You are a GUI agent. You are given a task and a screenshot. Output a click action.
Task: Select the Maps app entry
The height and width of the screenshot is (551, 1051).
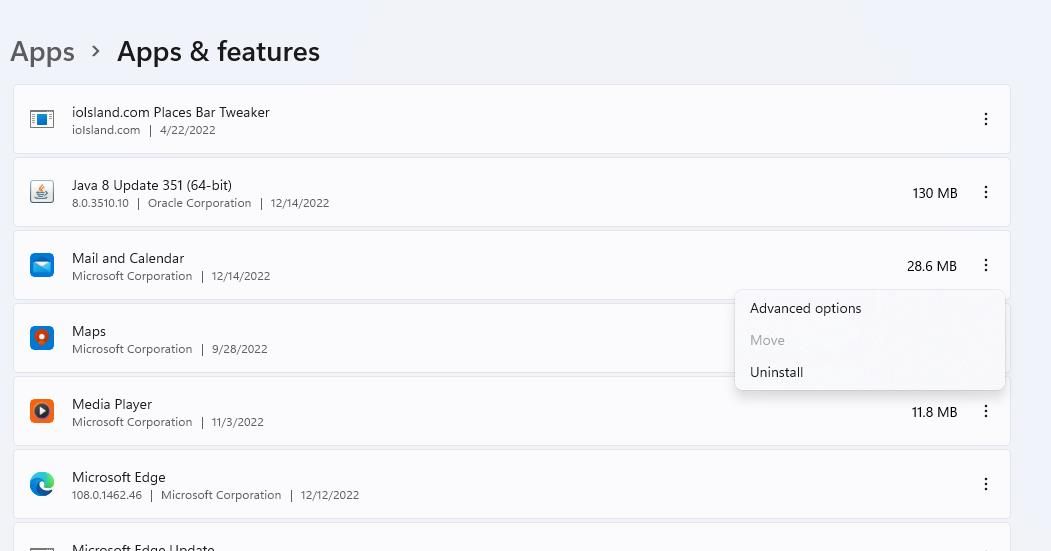point(511,338)
